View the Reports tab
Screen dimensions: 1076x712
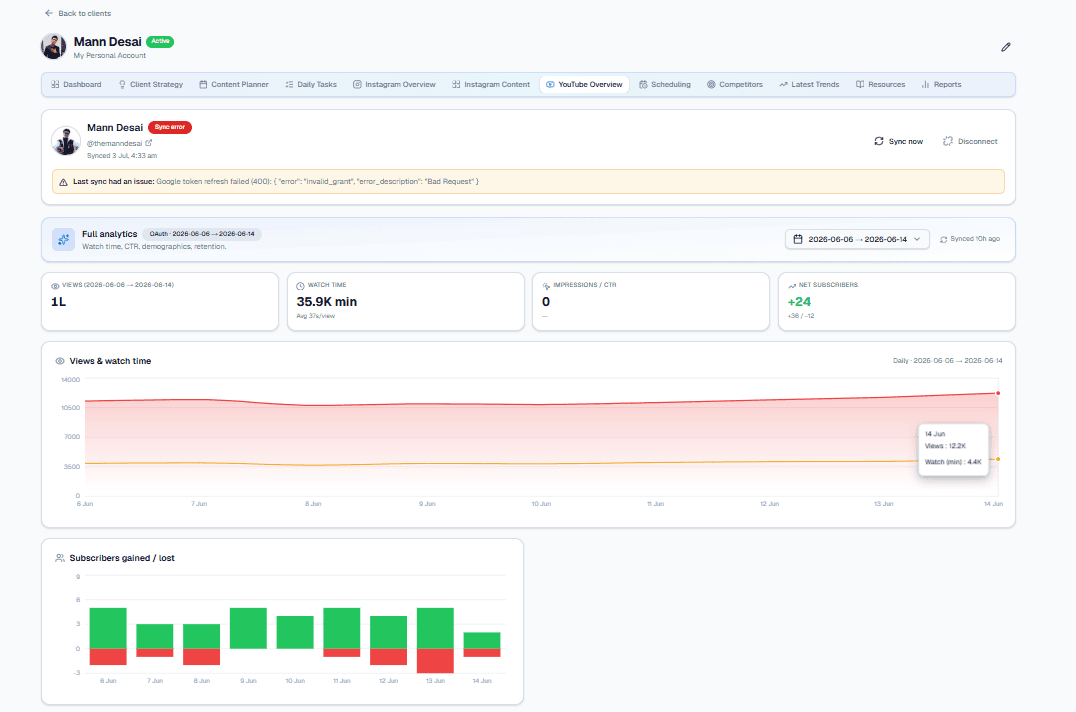[941, 84]
